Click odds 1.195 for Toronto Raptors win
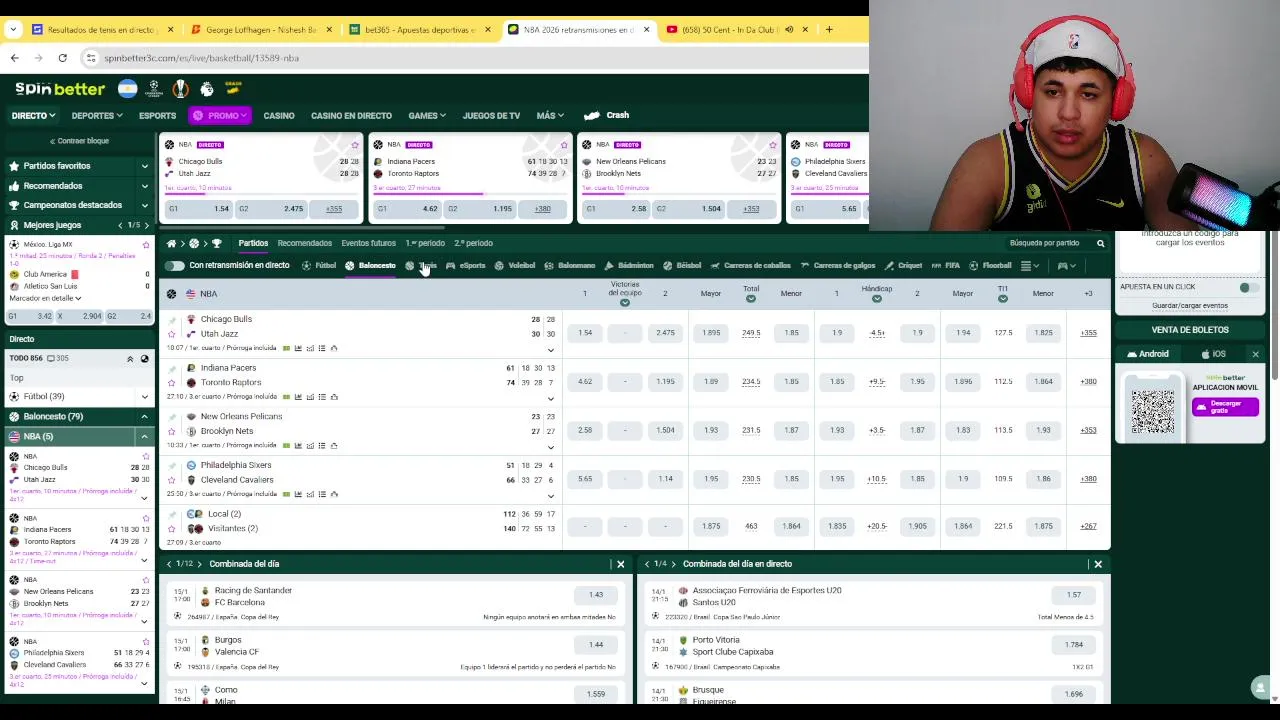The width and height of the screenshot is (1280, 720). (665, 381)
